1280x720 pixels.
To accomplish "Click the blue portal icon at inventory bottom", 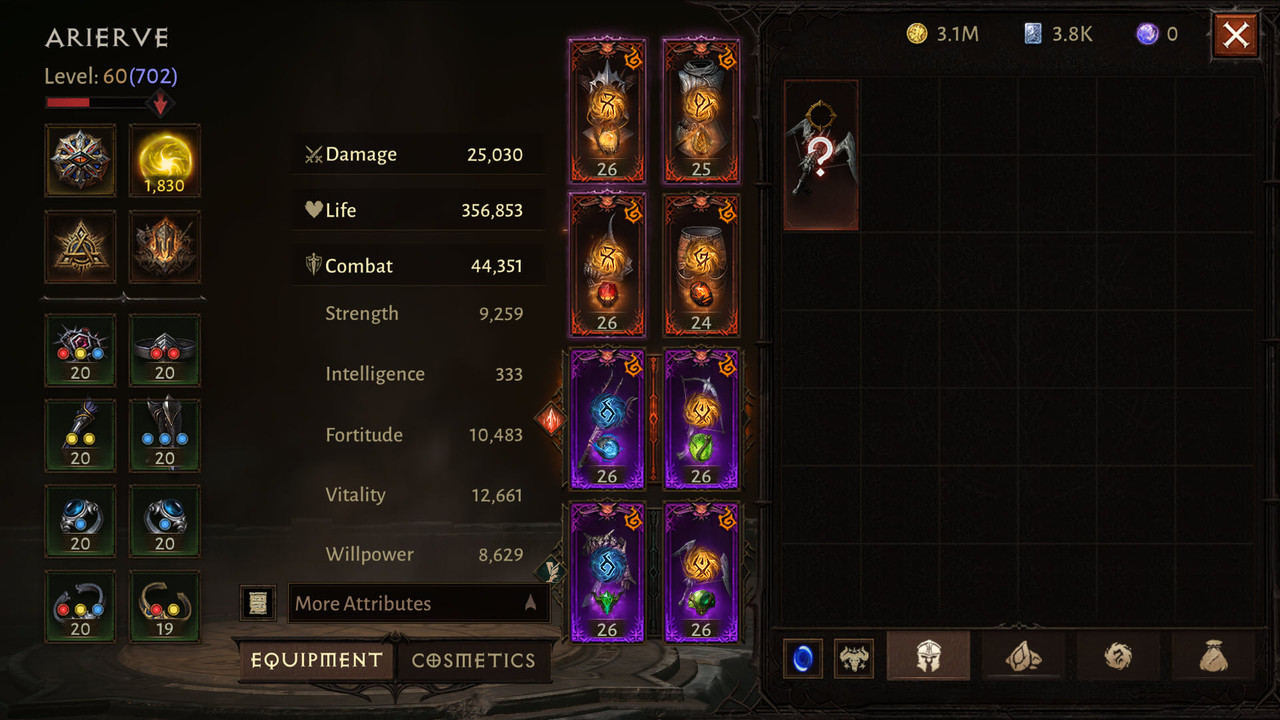I will tap(803, 658).
